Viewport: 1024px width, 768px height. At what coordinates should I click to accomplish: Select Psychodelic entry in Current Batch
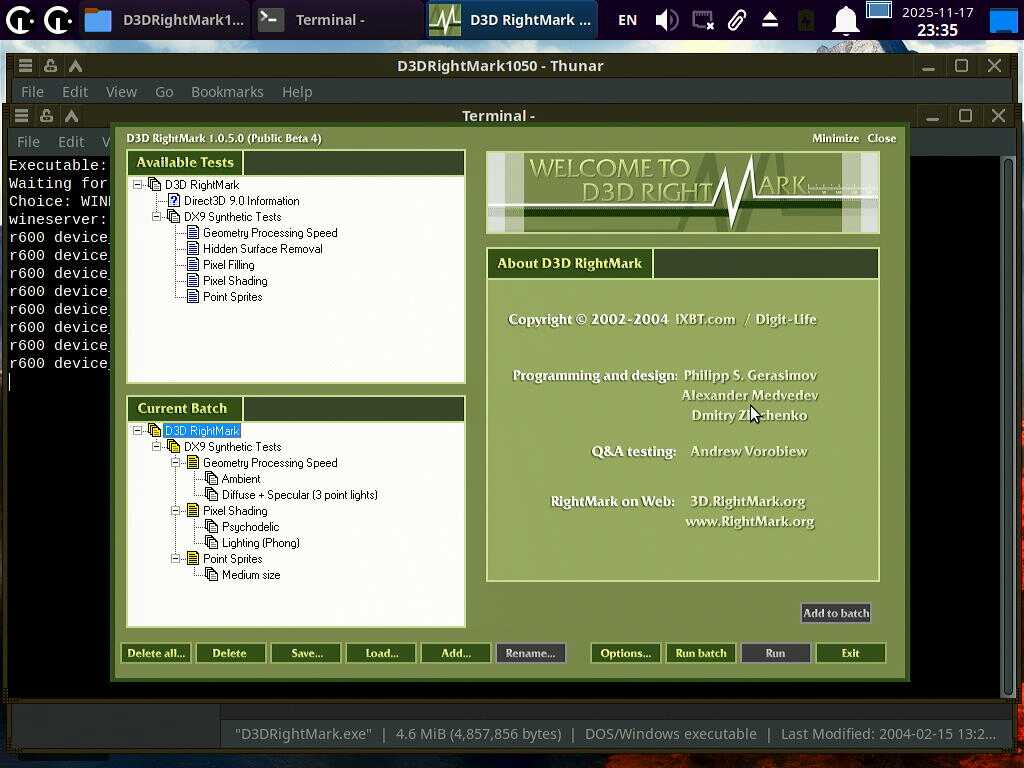tap(250, 526)
